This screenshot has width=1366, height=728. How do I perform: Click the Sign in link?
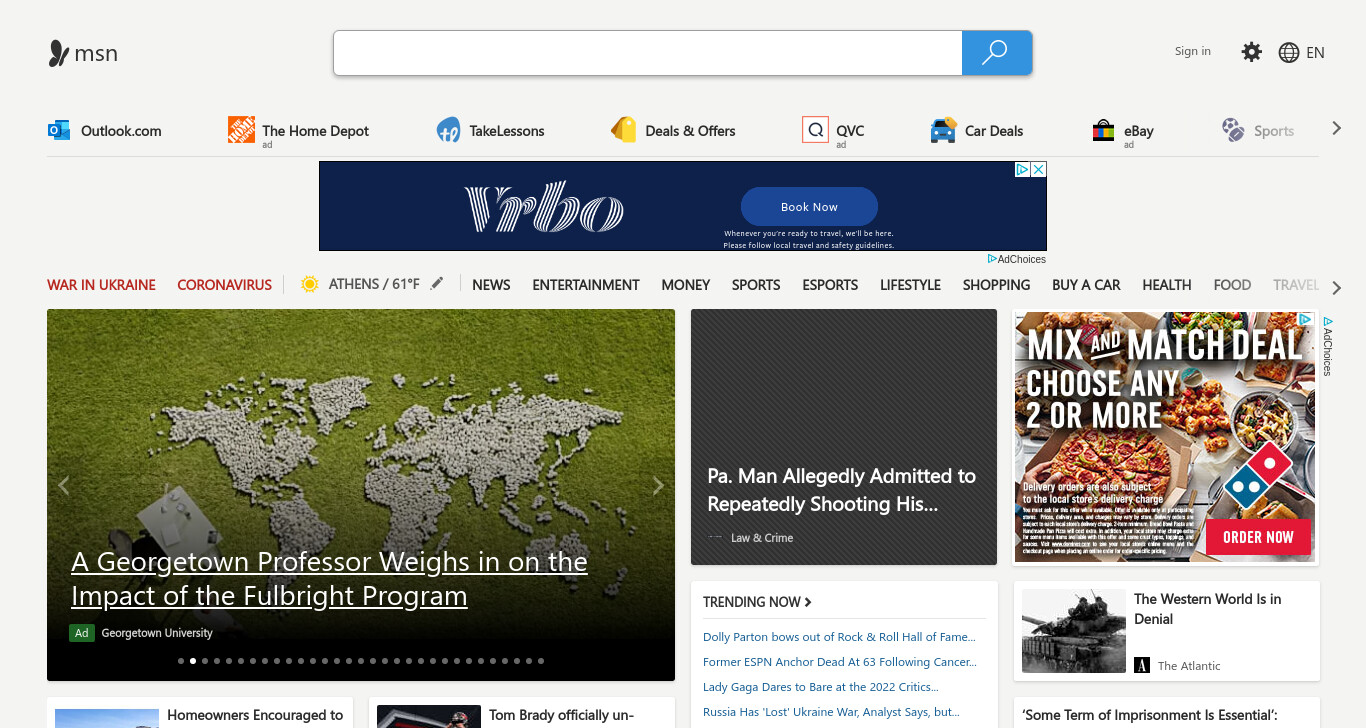point(1192,51)
